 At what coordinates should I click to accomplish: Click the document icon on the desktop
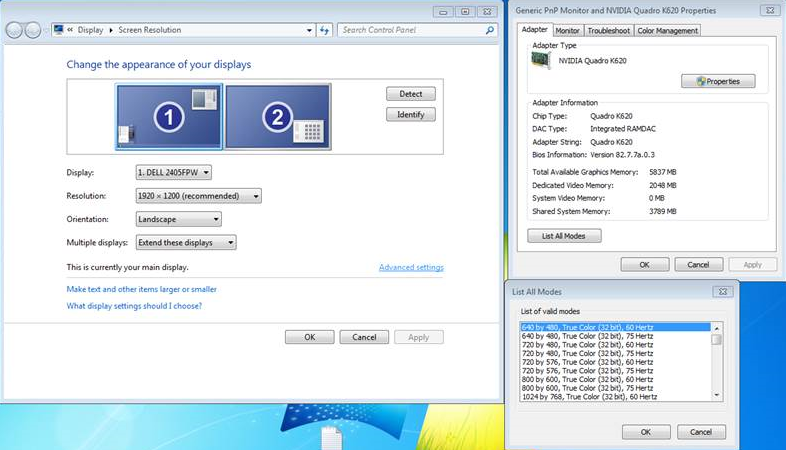coord(331,437)
